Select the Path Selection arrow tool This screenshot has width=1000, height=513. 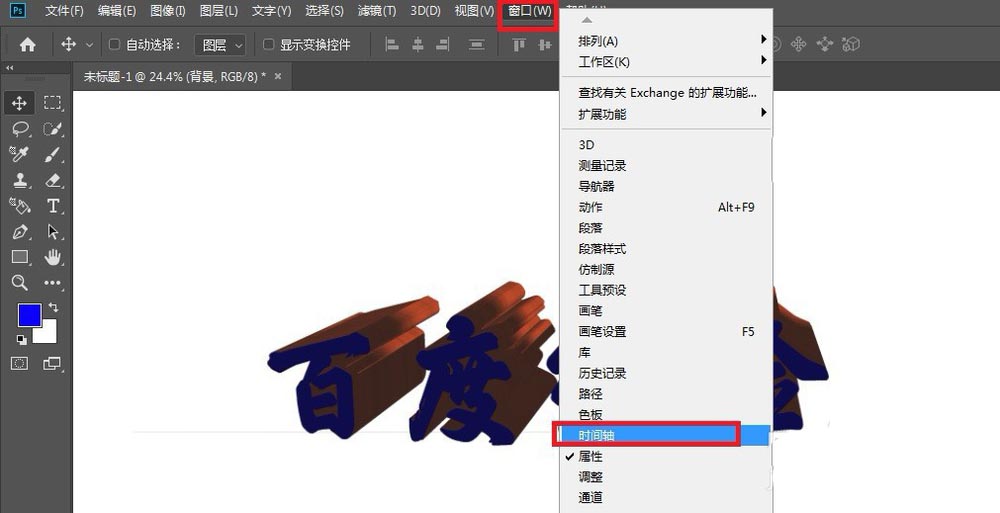[52, 231]
